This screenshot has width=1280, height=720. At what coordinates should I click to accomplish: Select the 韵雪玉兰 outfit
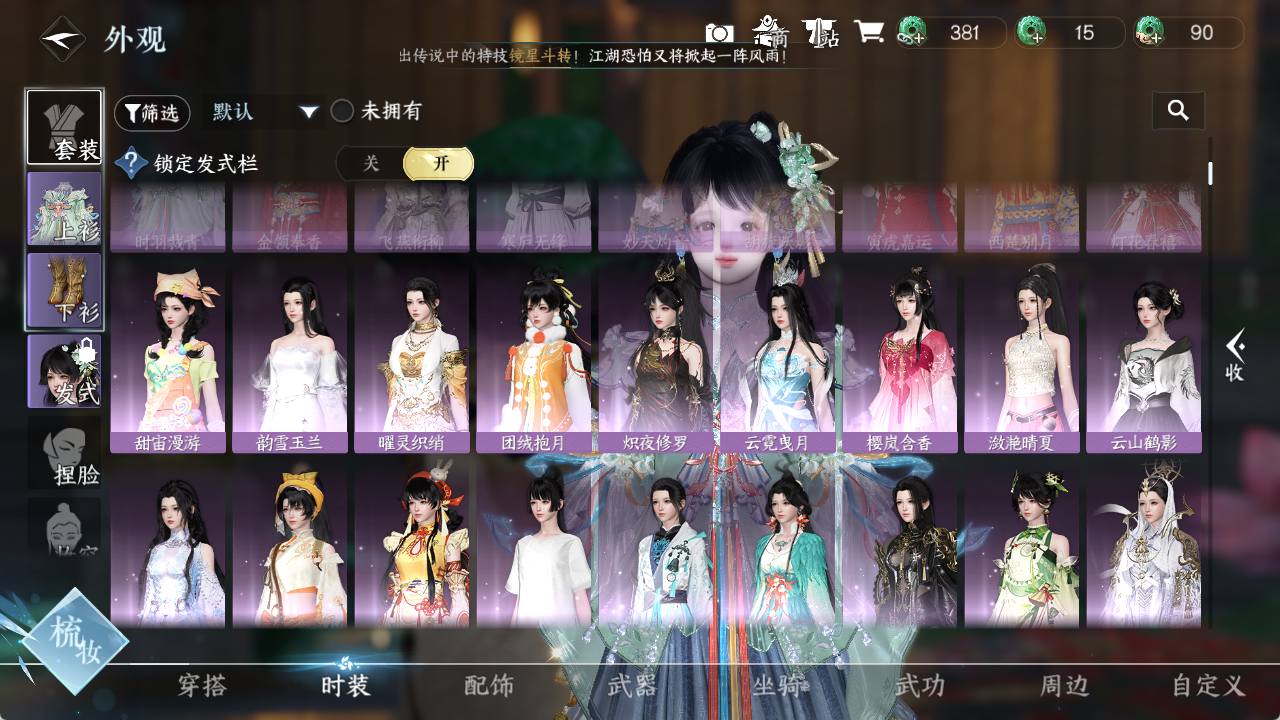pos(290,358)
